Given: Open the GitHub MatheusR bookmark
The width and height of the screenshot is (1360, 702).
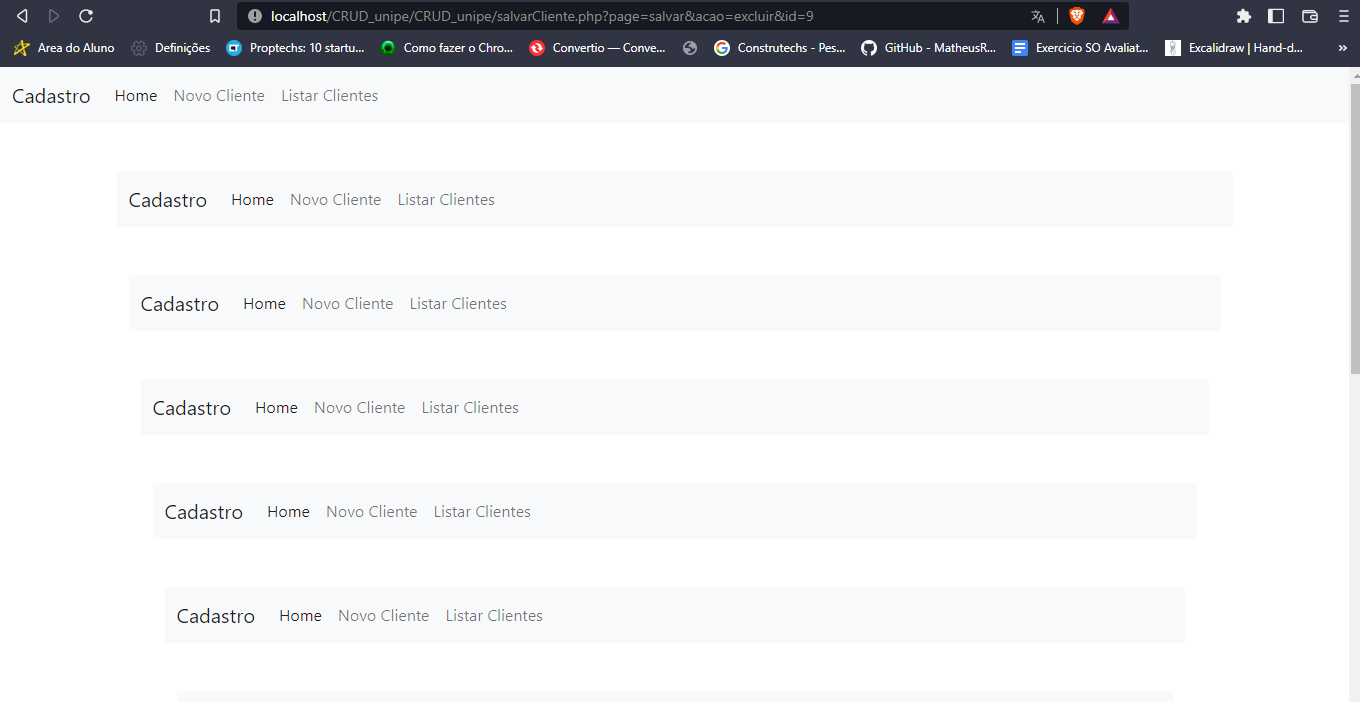Looking at the screenshot, I should pyautogui.click(x=928, y=47).
